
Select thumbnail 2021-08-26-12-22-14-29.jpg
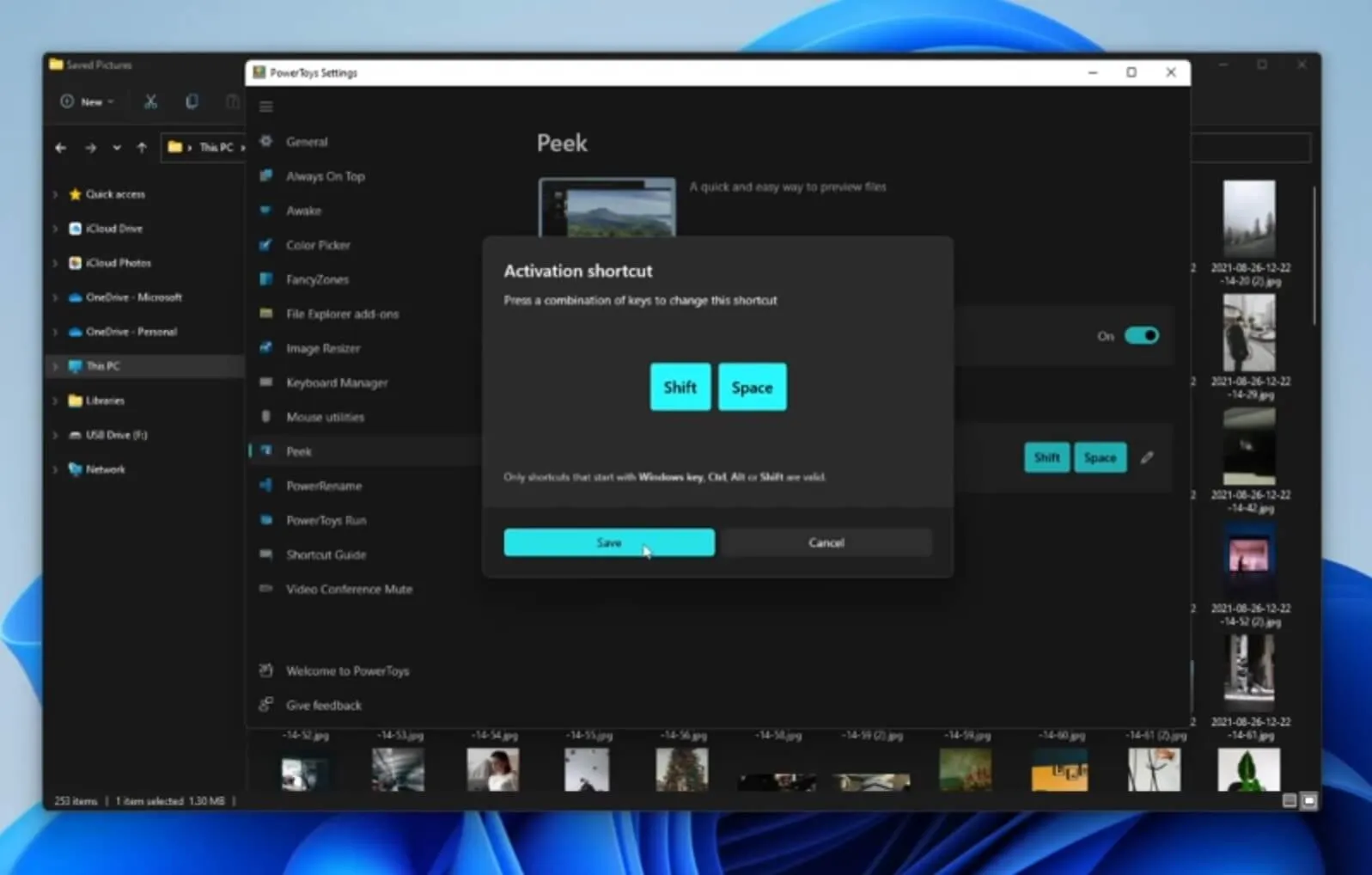click(1249, 333)
